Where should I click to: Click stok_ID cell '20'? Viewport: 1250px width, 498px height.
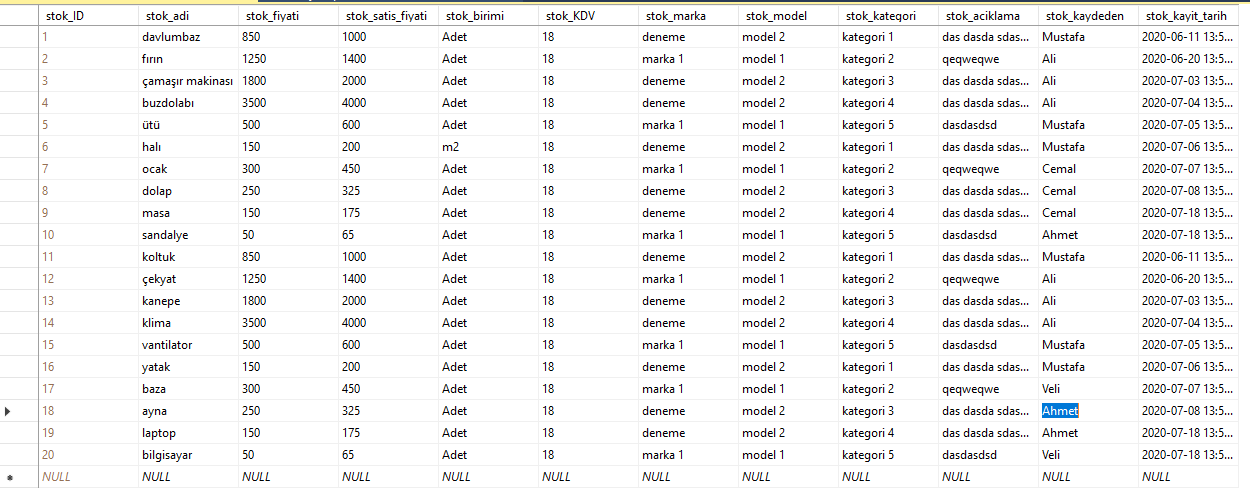88,455
